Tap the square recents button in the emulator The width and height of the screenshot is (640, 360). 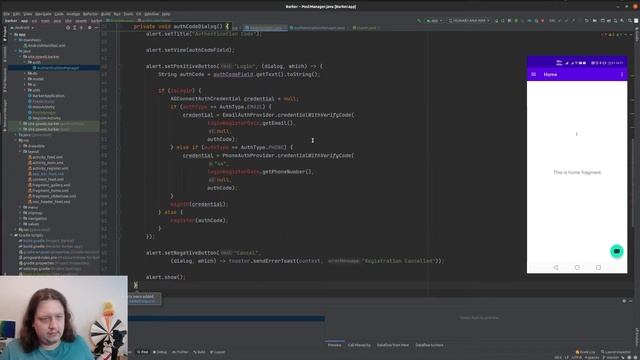[598, 267]
